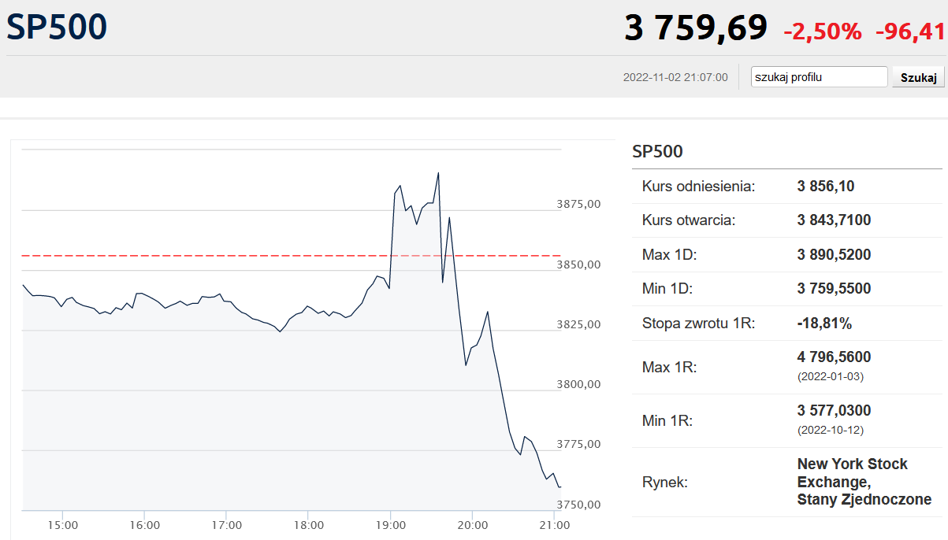Click the 15:00 label on time axis
The width and height of the screenshot is (948, 540).
63,524
